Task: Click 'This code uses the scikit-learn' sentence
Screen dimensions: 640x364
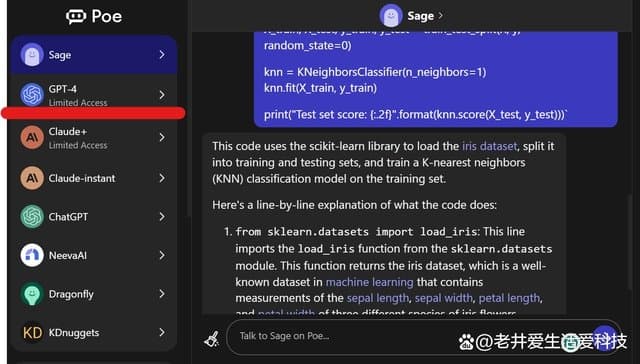Action: tap(383, 162)
